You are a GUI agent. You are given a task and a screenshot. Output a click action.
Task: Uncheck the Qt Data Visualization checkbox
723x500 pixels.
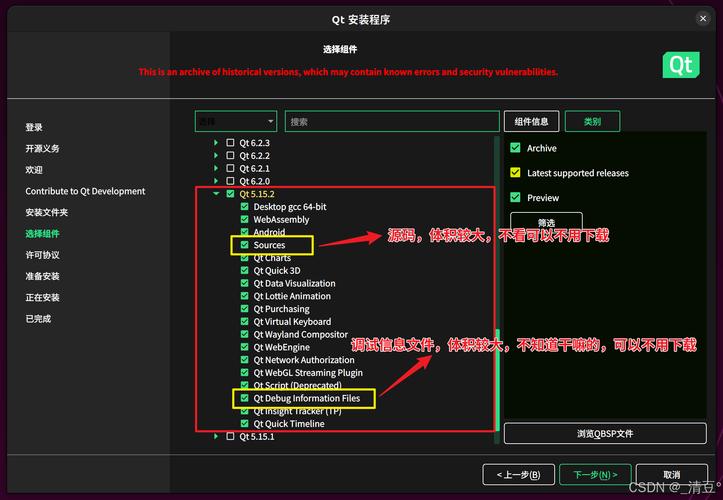(244, 283)
